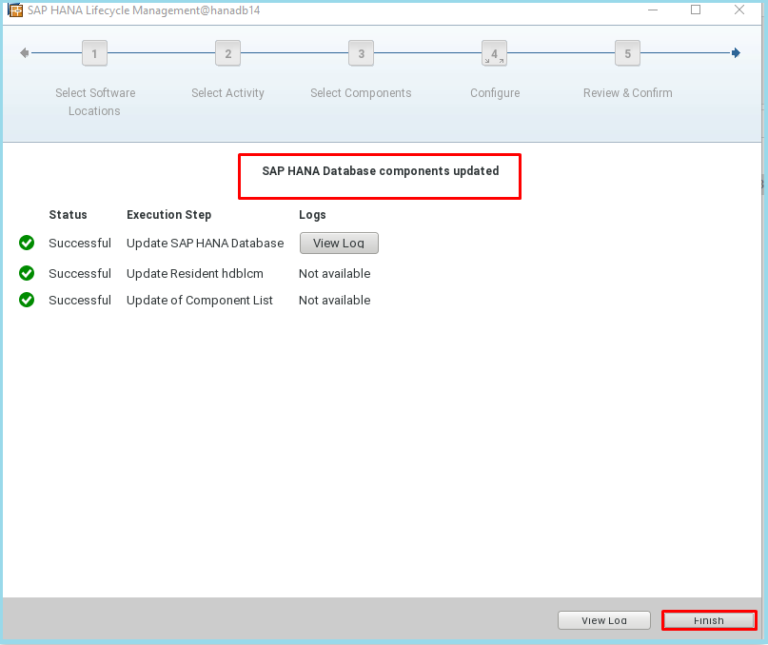The image size is (768, 645).
Task: Click the Select Software Locations step label
Action: [95, 102]
